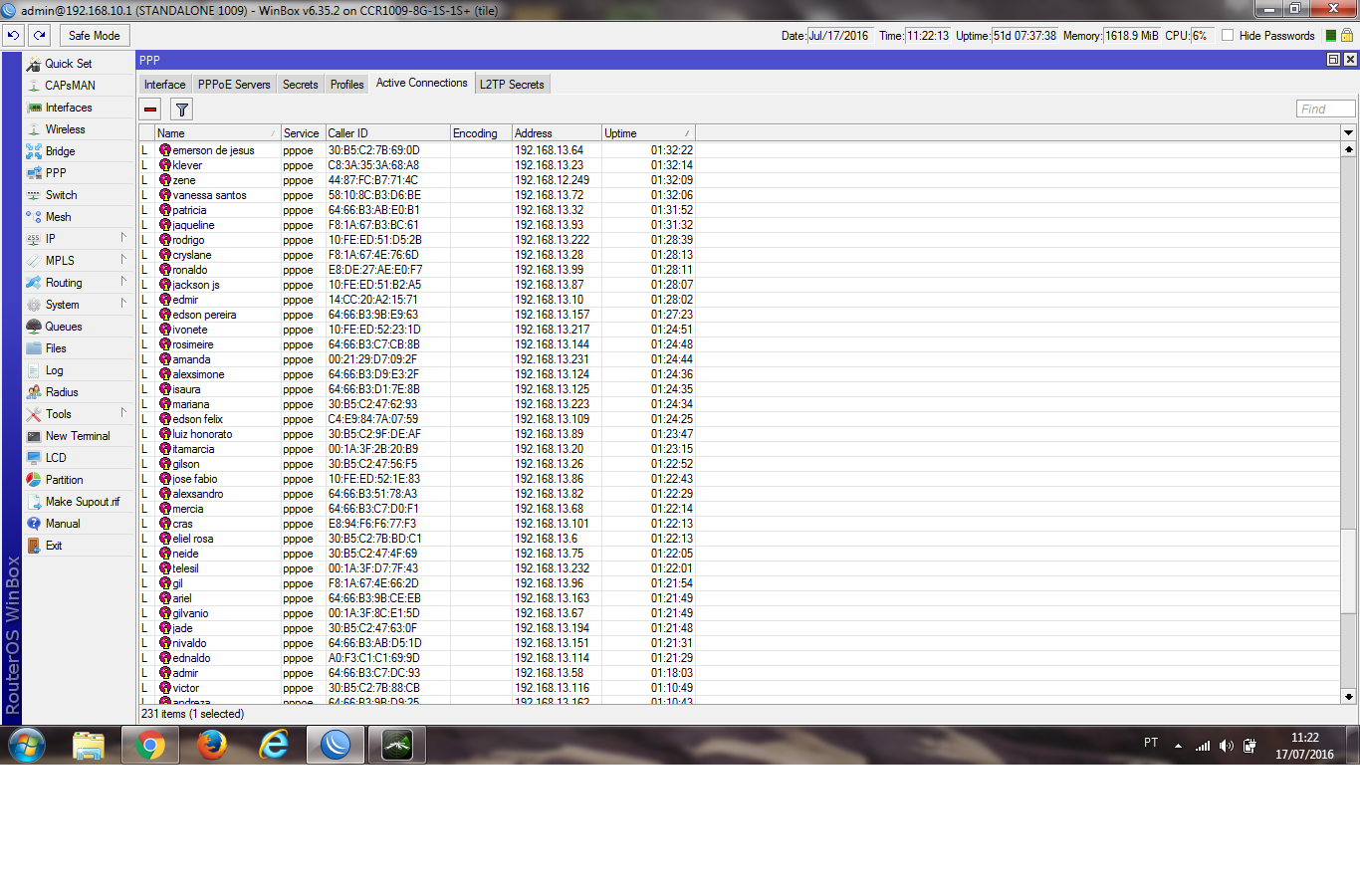Image resolution: width=1360 pixels, height=896 pixels.
Task: Sort connections by Name column
Action: pyautogui.click(x=217, y=132)
